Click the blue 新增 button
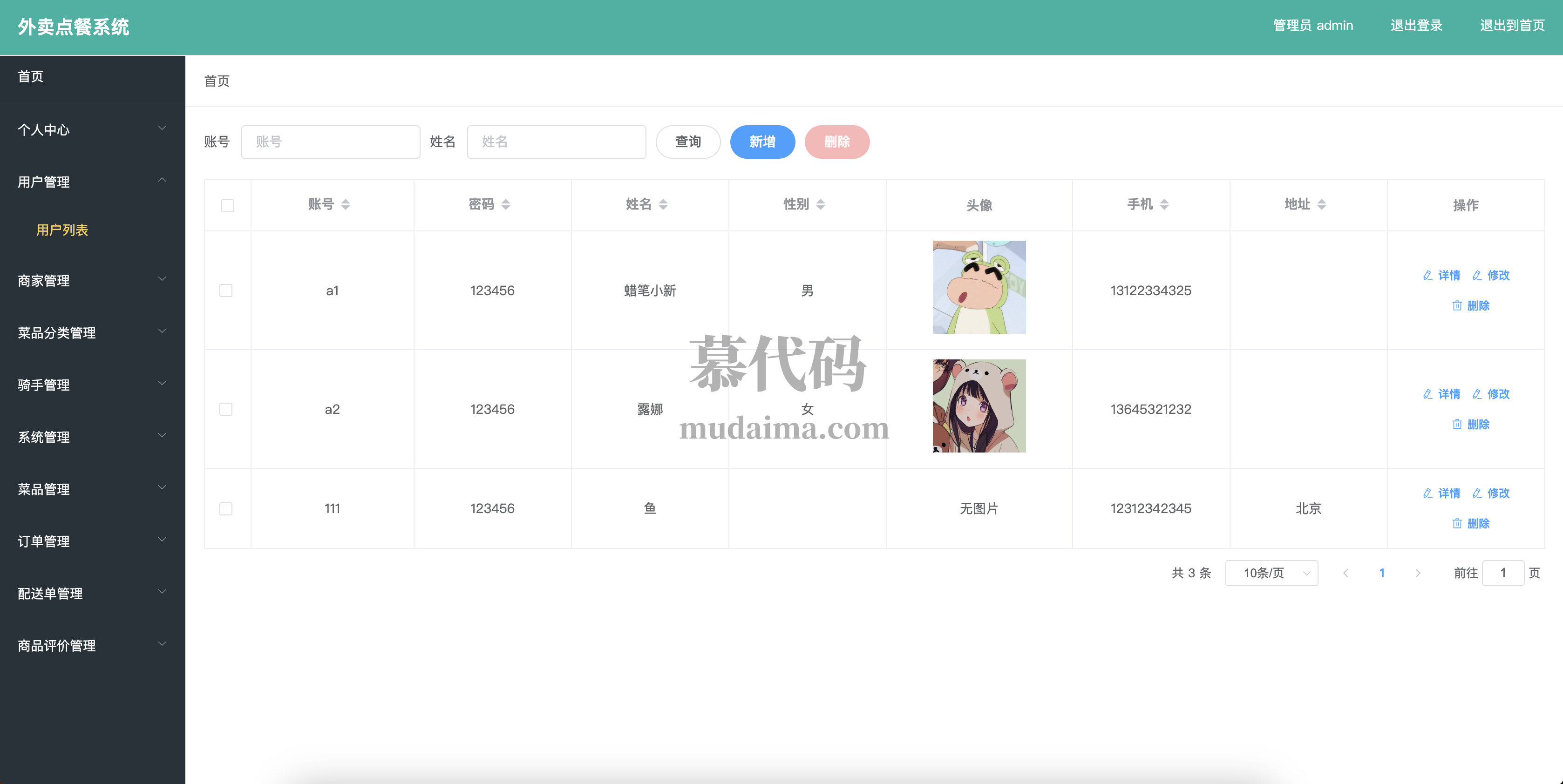Viewport: 1563px width, 784px height. tap(762, 142)
